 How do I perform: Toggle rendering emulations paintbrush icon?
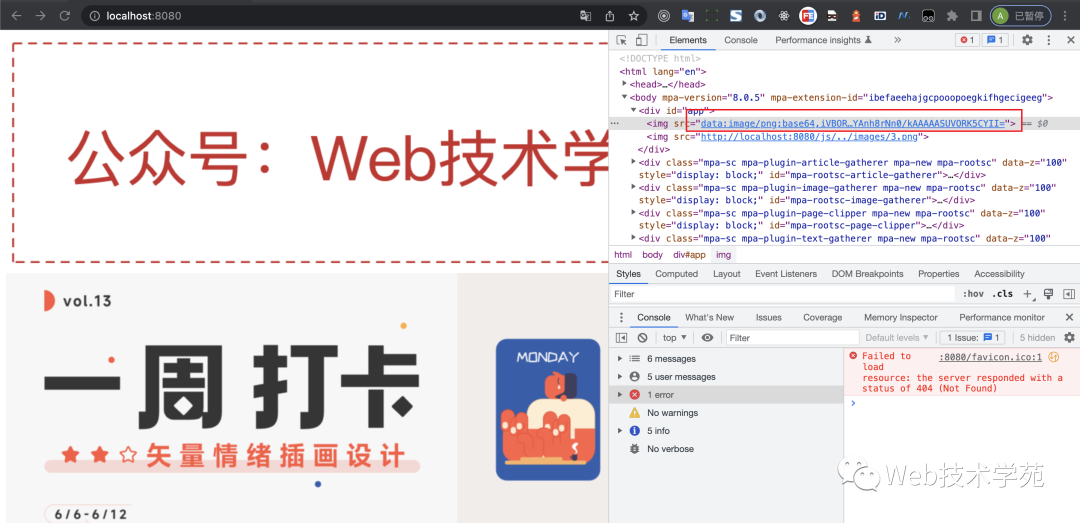1048,294
